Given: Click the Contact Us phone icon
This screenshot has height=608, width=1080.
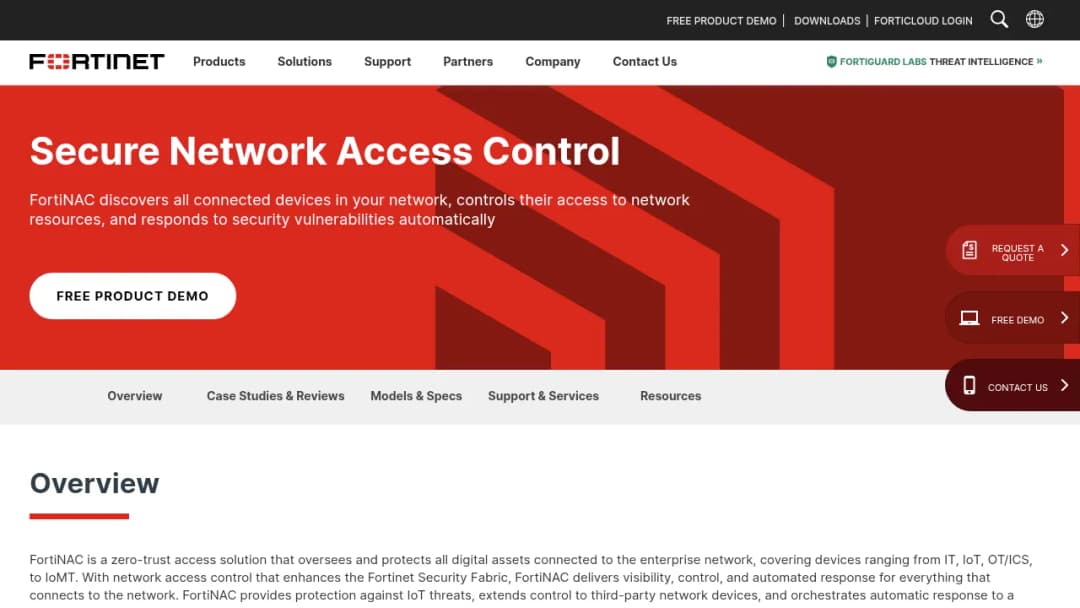Looking at the screenshot, I should [969, 386].
